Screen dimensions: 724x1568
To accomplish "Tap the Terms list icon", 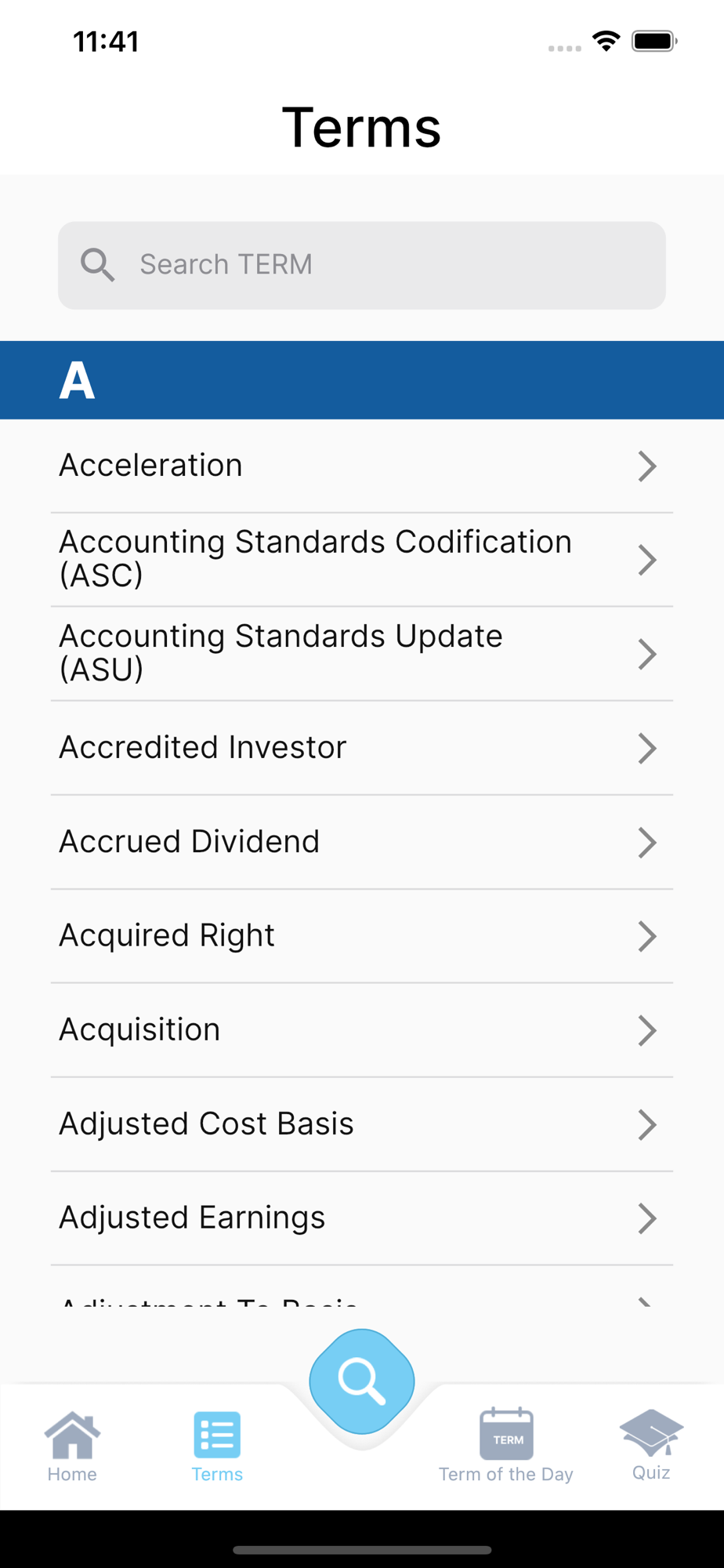I will tap(217, 1435).
